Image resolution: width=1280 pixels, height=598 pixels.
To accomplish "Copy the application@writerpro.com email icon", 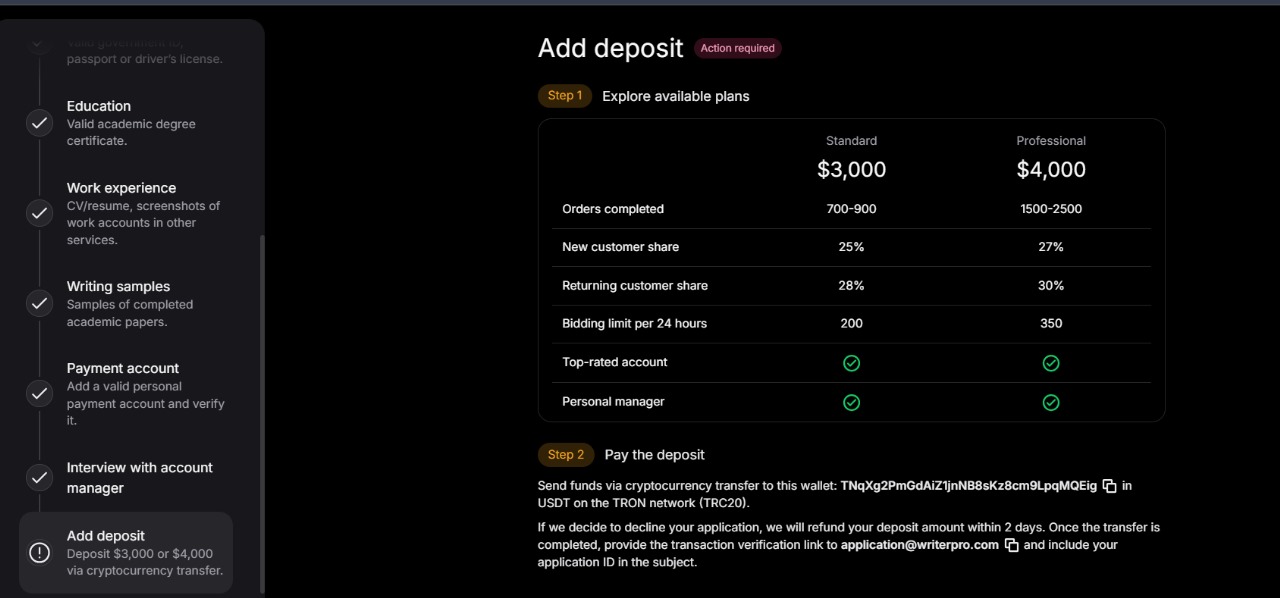I will [x=1011, y=545].
